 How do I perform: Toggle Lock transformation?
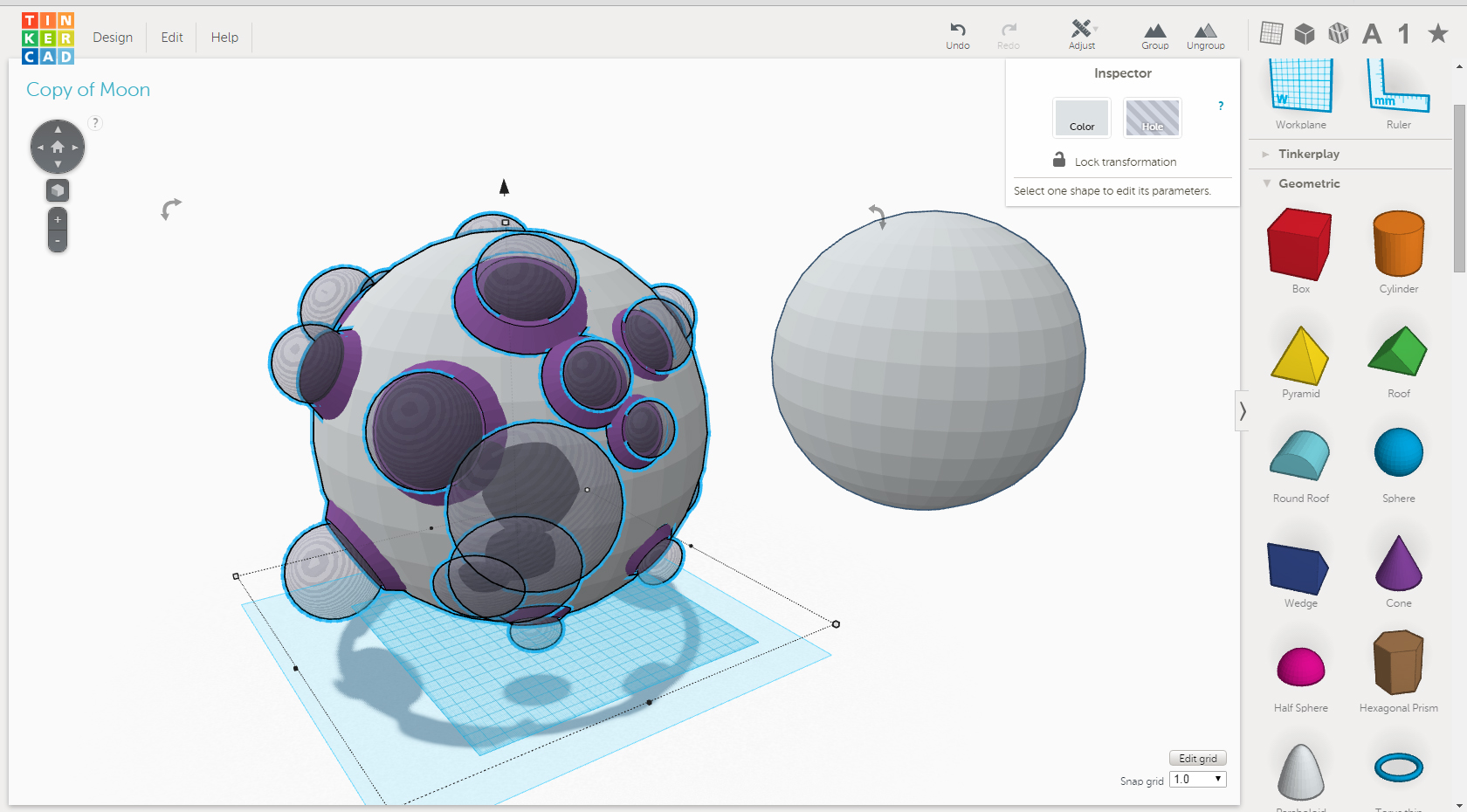pos(1115,161)
